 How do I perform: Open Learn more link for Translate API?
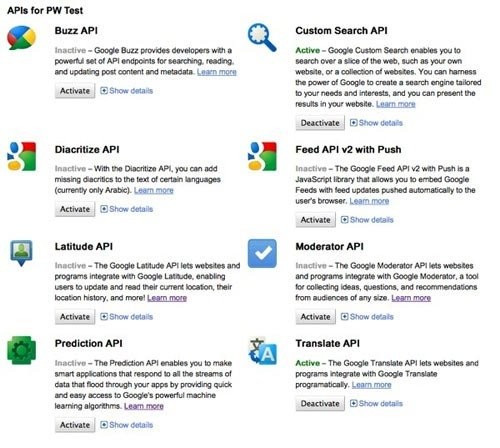pyautogui.click(x=371, y=385)
